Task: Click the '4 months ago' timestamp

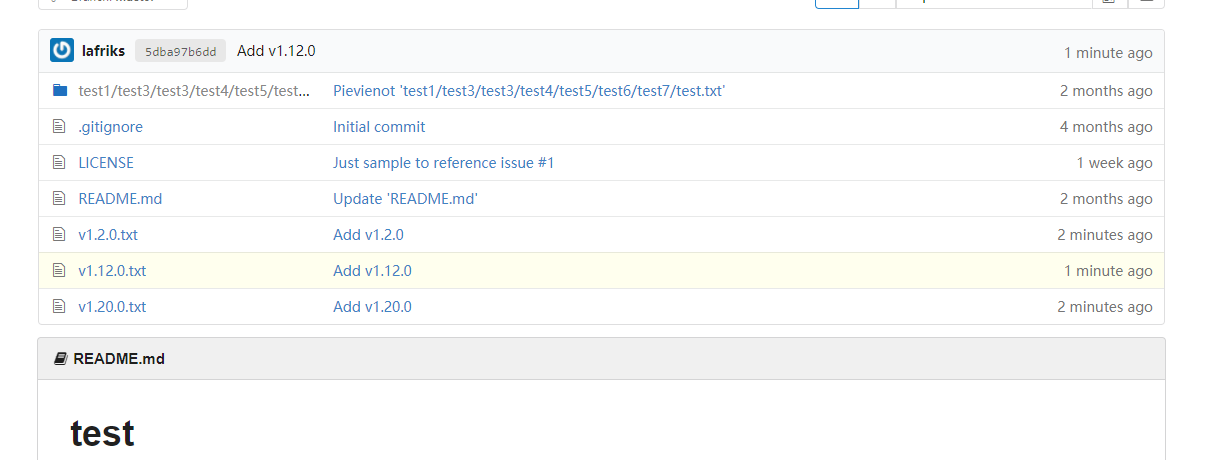Action: coord(1106,127)
